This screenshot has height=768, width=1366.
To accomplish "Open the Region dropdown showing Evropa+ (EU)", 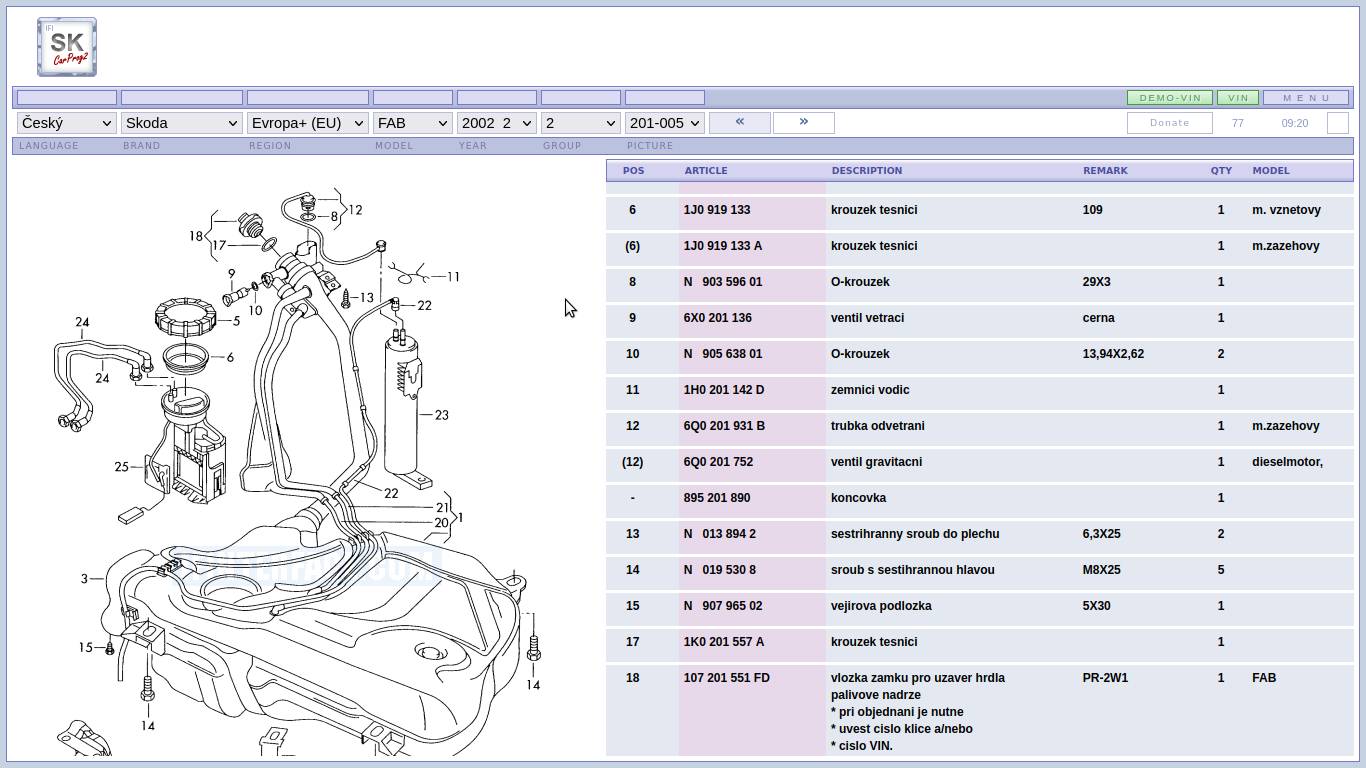I will pos(307,123).
